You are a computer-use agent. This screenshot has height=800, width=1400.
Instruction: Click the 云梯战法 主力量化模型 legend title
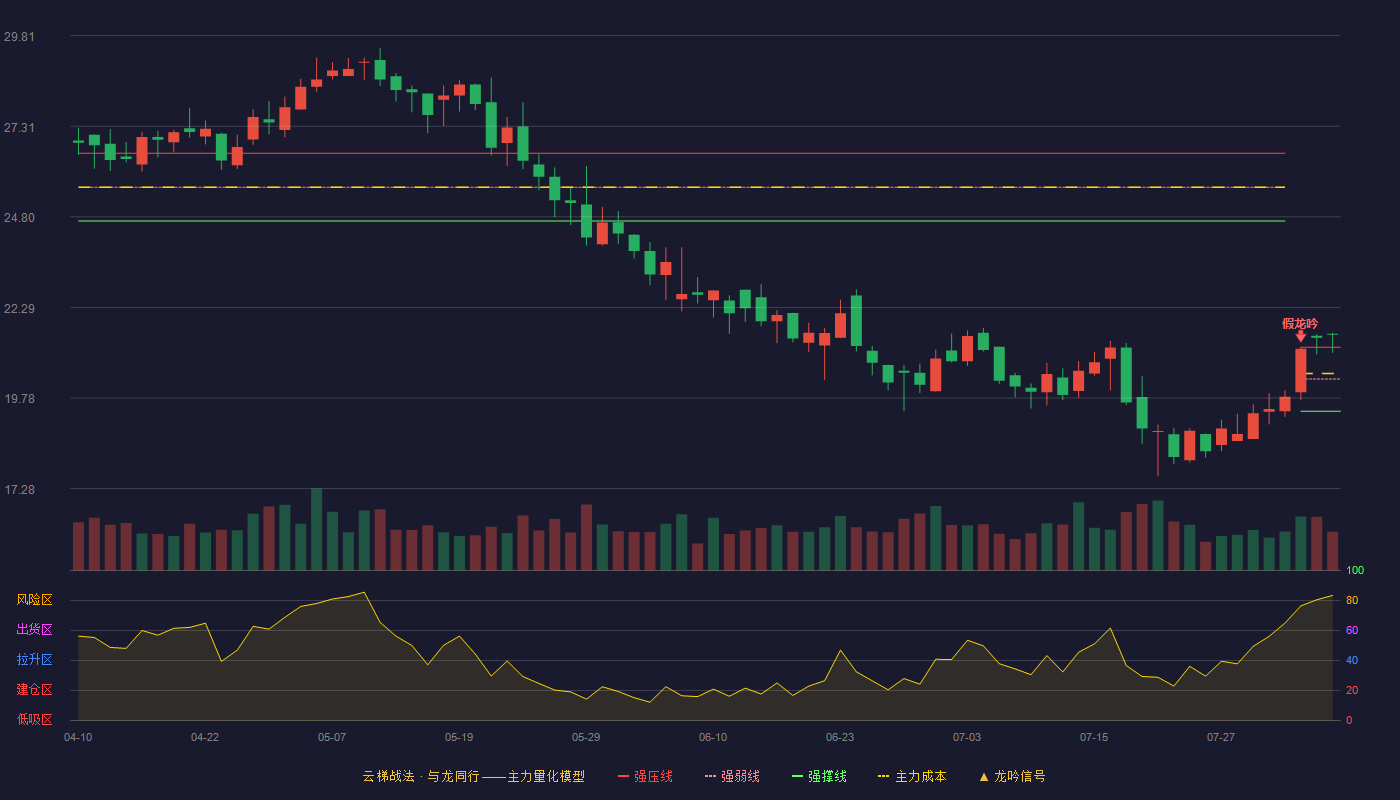pyautogui.click(x=474, y=776)
